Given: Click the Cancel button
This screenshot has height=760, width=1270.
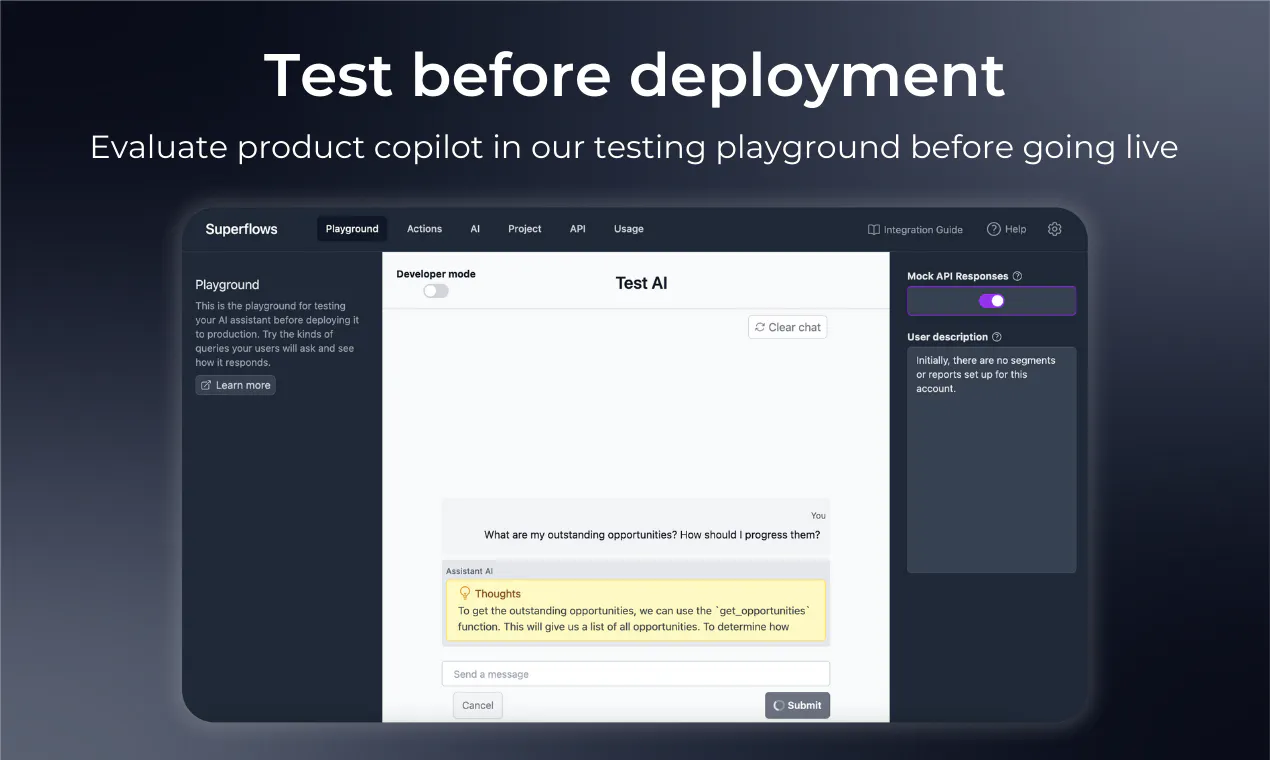Looking at the screenshot, I should [x=478, y=705].
